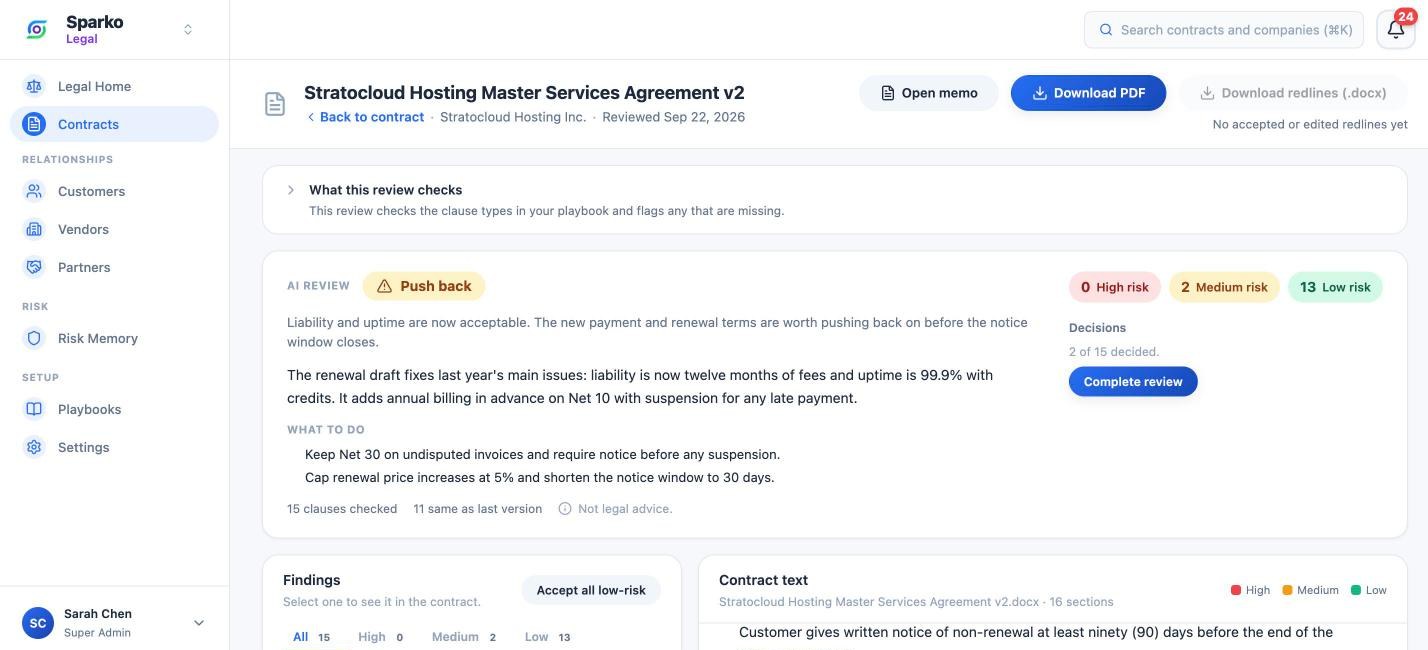
Task: Select the Low 13 findings tab
Action: (547, 637)
